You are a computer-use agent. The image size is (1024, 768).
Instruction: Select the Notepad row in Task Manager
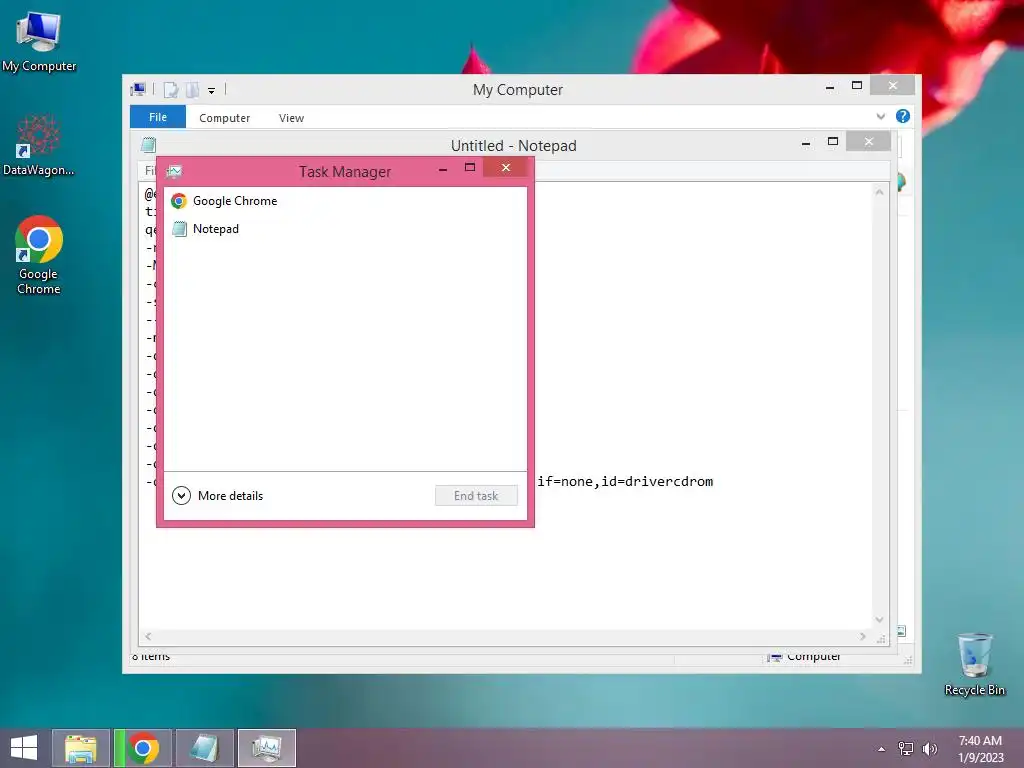point(345,229)
